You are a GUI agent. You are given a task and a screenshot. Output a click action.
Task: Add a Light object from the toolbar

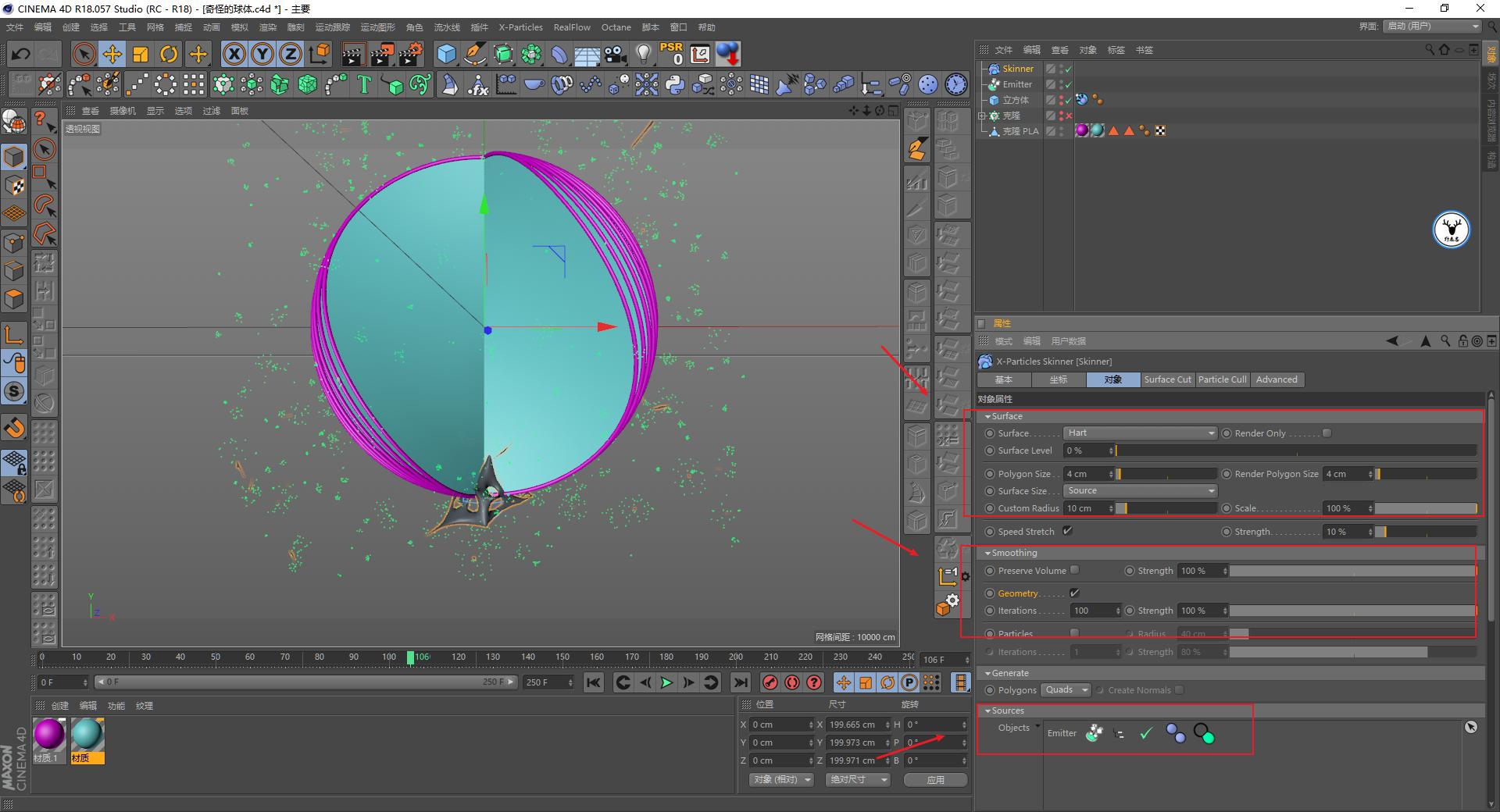point(642,54)
